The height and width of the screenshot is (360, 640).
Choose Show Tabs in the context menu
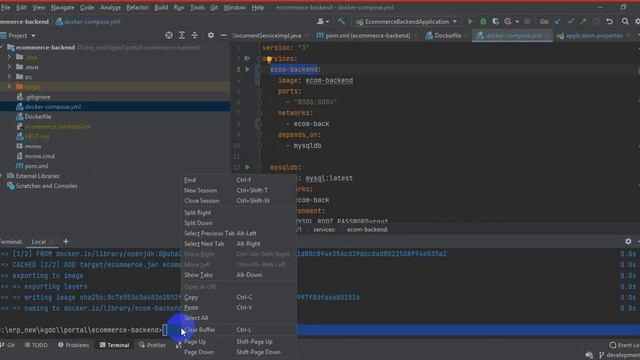point(239,275)
